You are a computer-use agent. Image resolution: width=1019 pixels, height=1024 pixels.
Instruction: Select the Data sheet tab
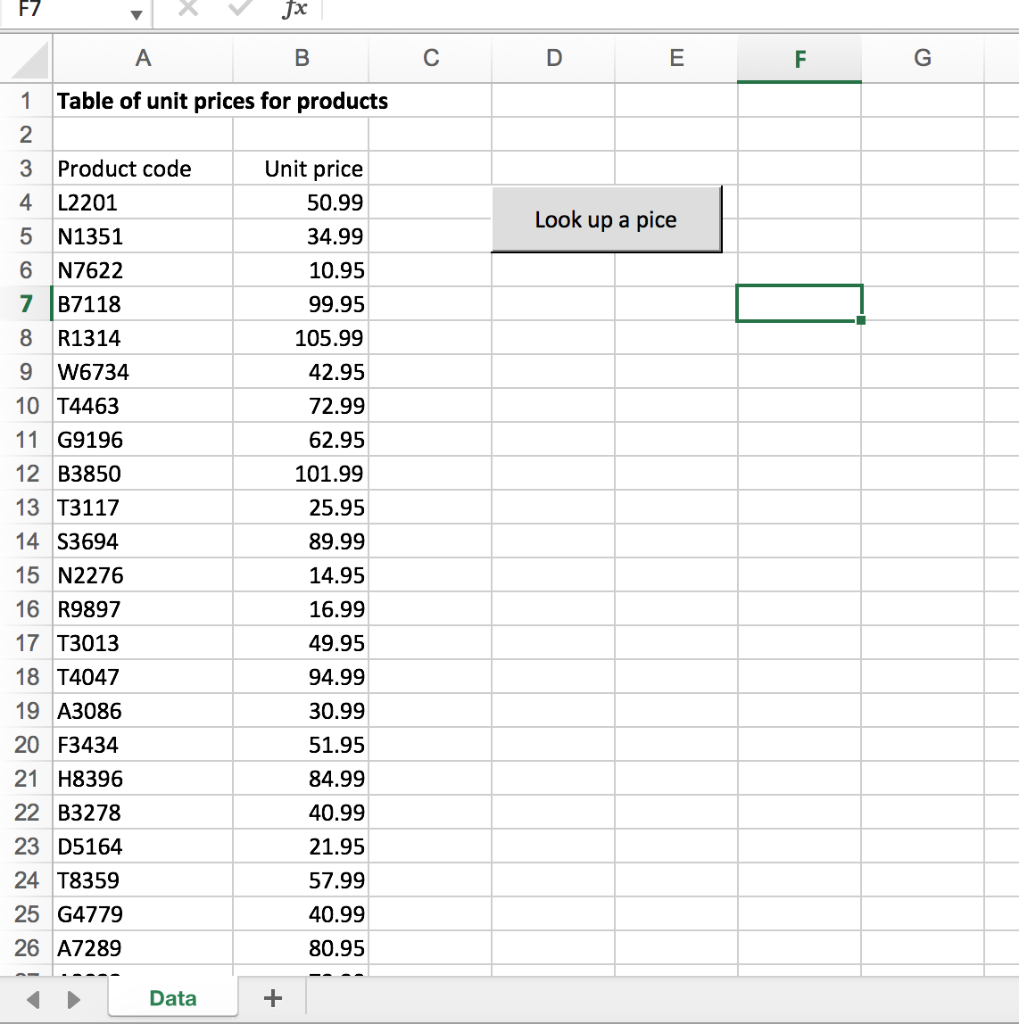tap(172, 999)
